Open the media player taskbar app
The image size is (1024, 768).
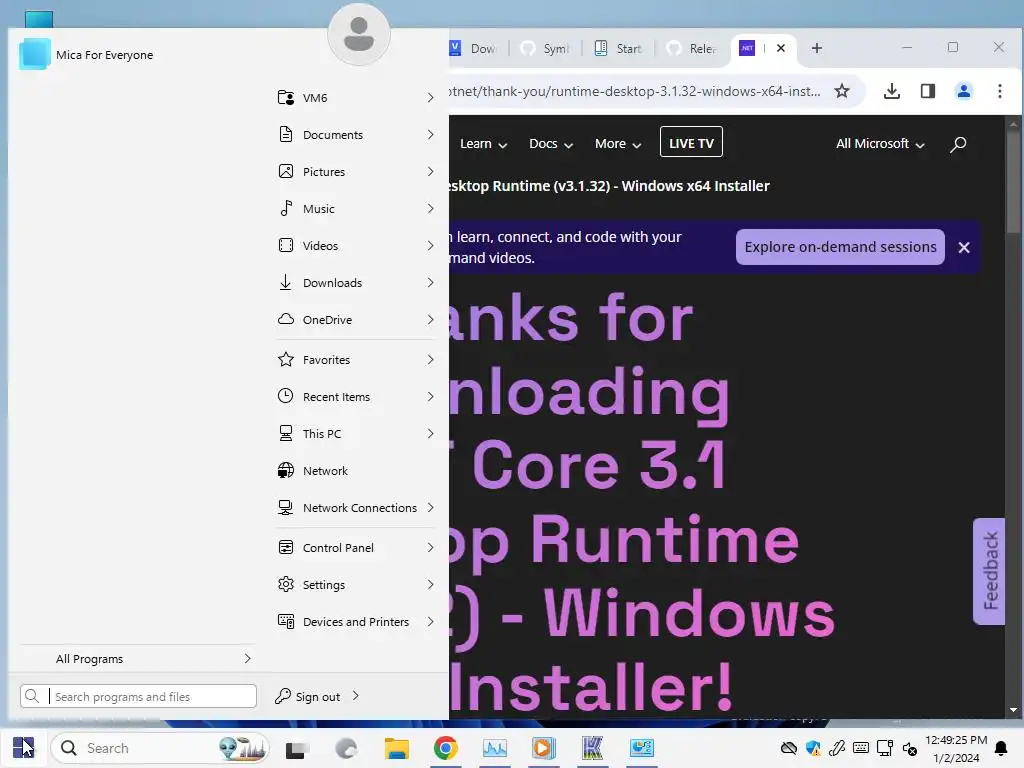(x=543, y=748)
